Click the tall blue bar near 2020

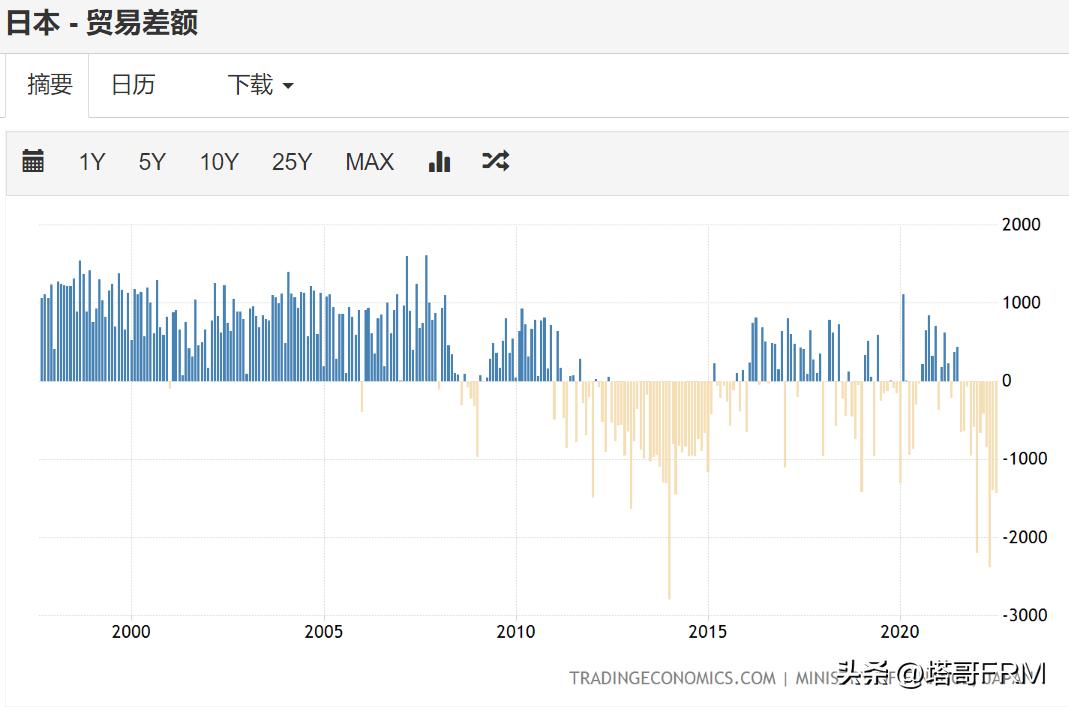click(x=903, y=337)
